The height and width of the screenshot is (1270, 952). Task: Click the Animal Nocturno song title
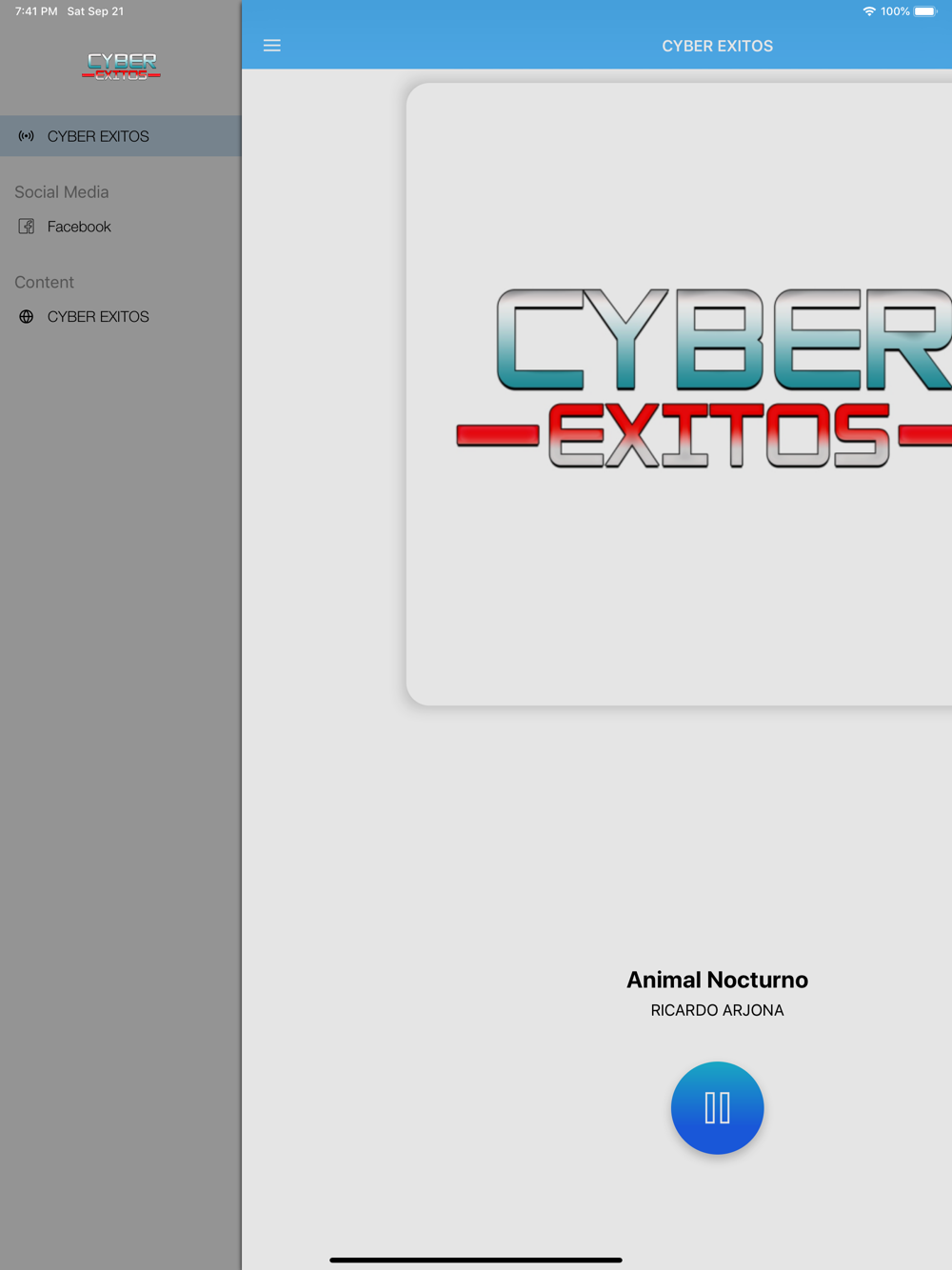point(718,980)
